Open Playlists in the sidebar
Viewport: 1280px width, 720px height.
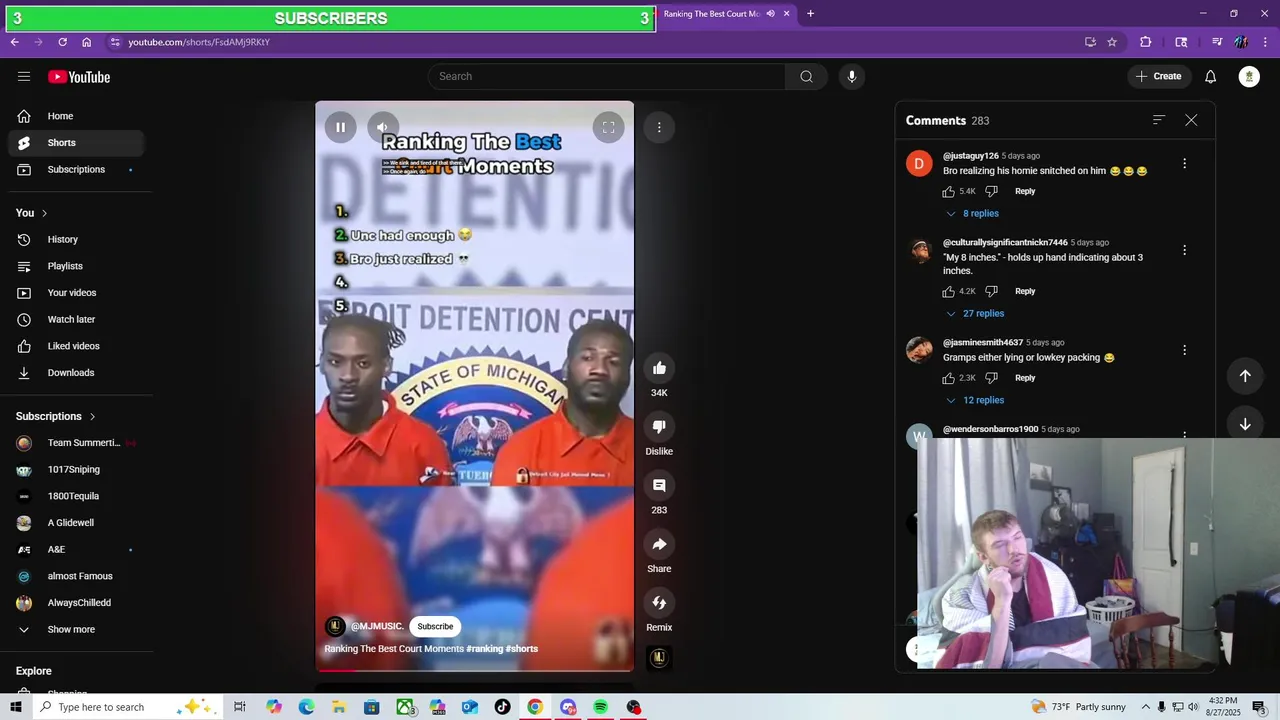click(x=76, y=266)
